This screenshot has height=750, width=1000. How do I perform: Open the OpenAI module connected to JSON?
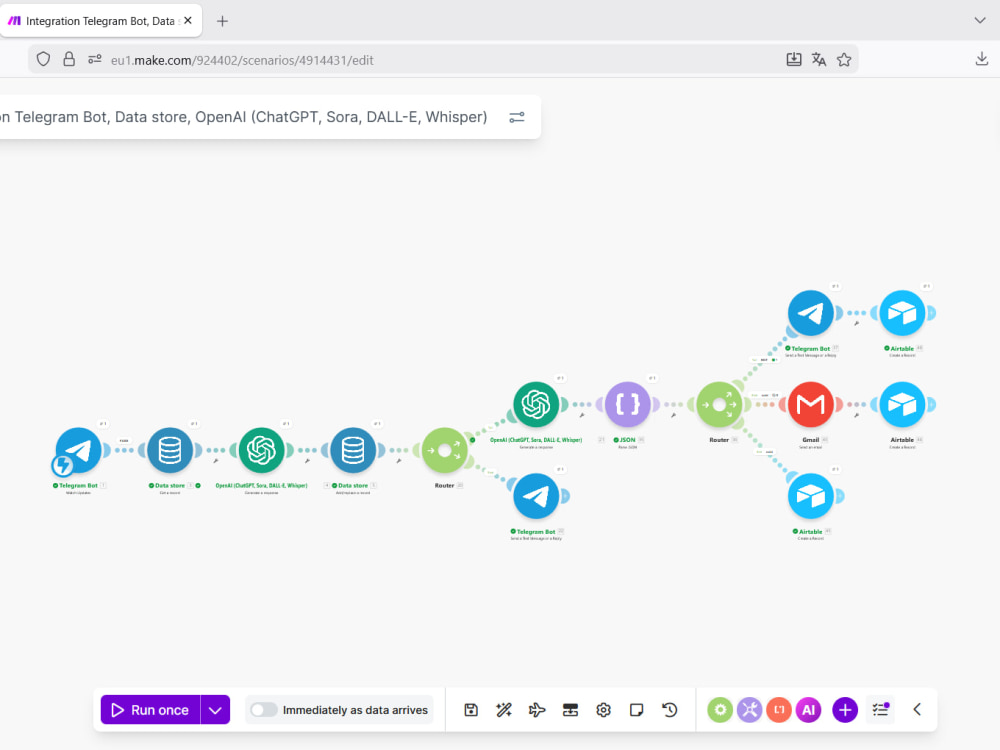[536, 404]
